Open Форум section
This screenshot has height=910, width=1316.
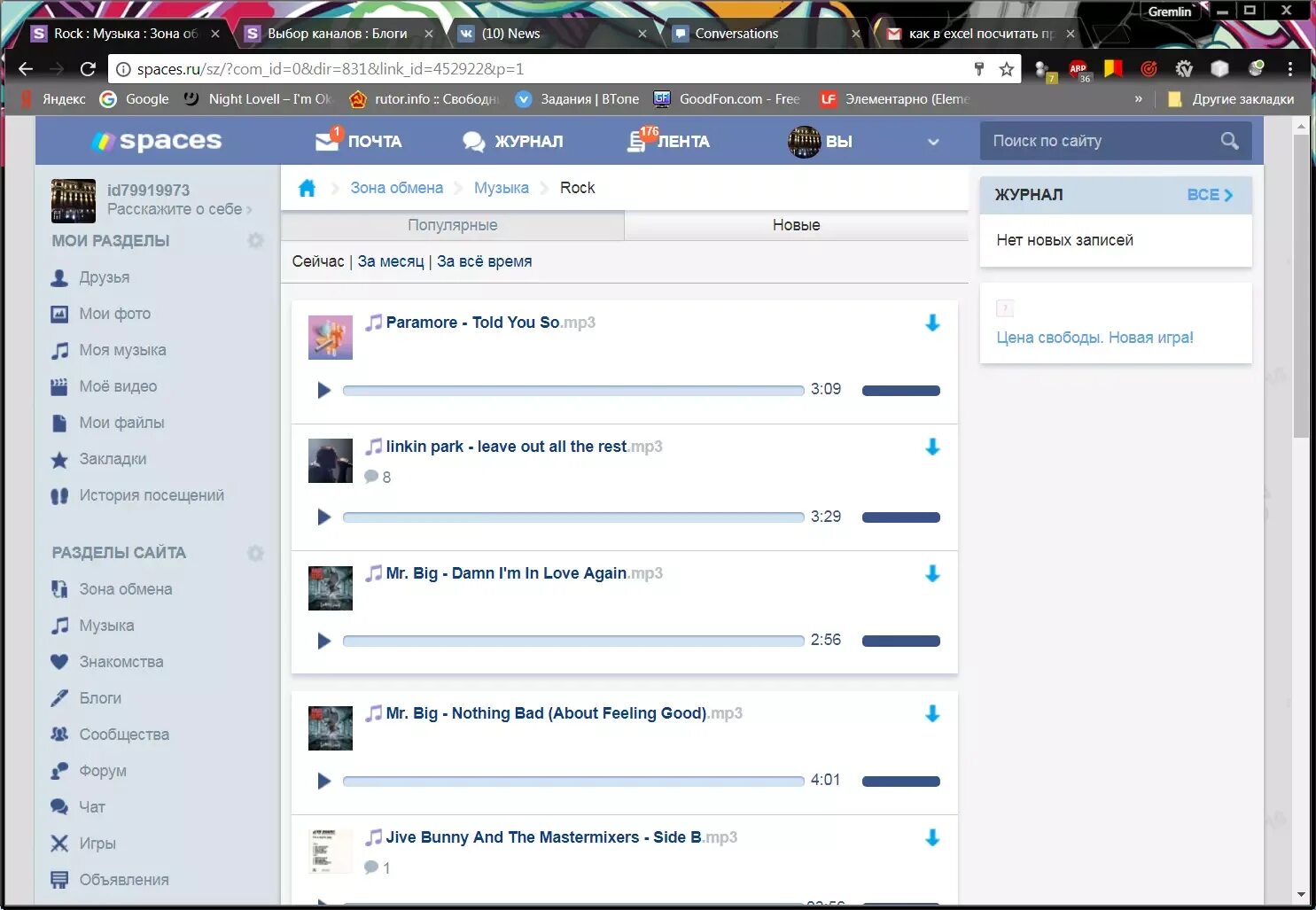[x=103, y=771]
